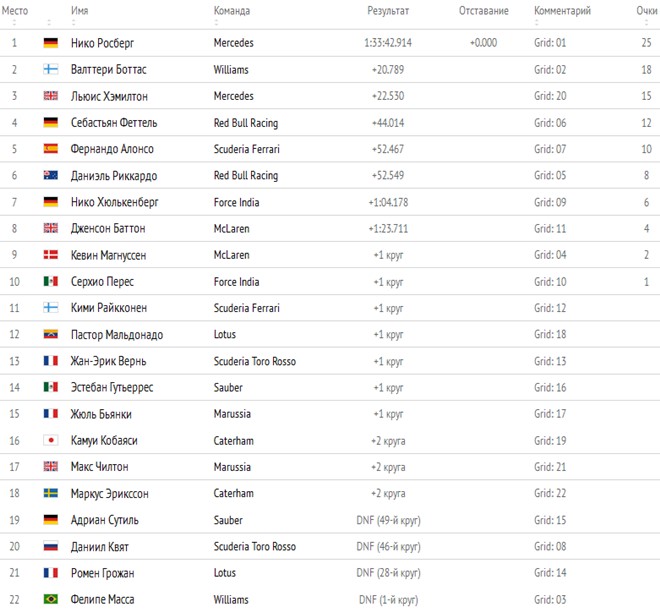Screen dimensions: 660x612
Task: Open driver link Кими Райкконен
Action: [109, 308]
